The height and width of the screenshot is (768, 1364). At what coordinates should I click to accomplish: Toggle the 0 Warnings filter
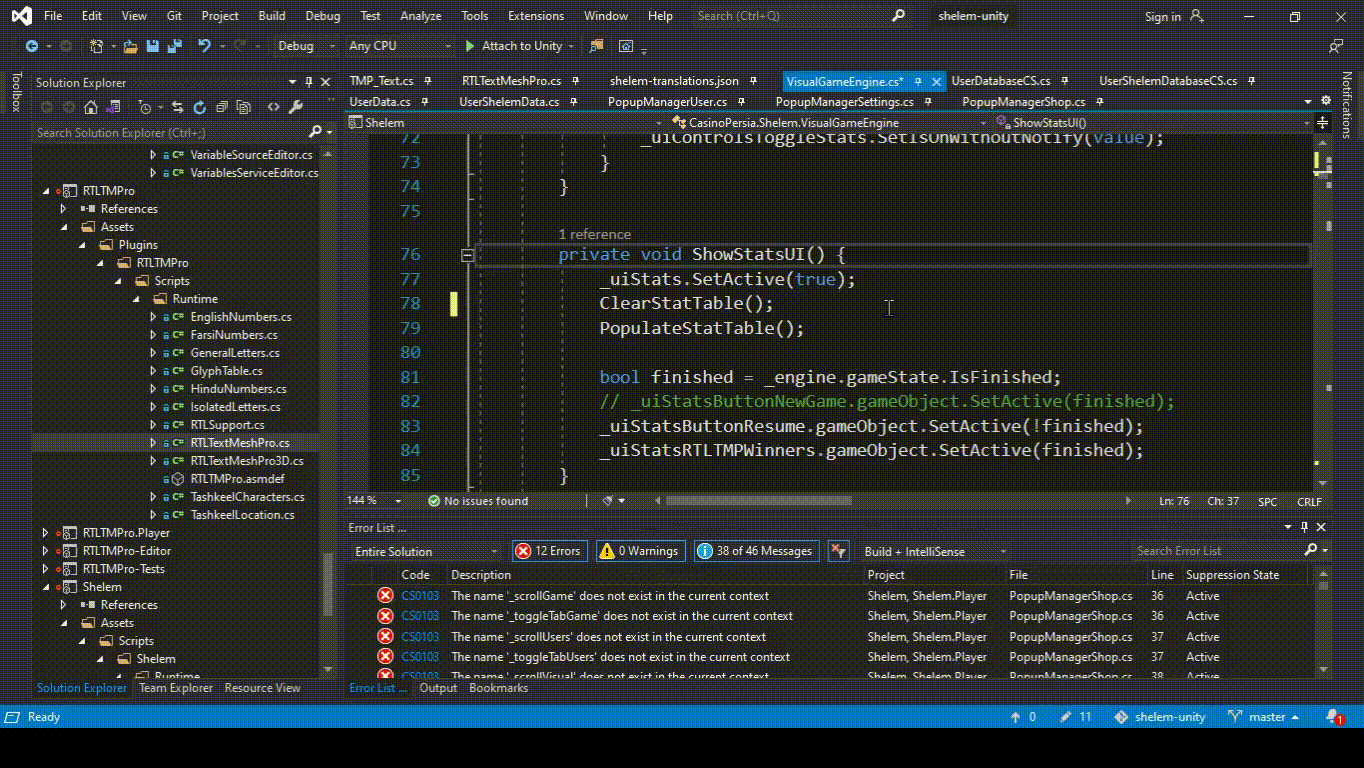(x=640, y=550)
